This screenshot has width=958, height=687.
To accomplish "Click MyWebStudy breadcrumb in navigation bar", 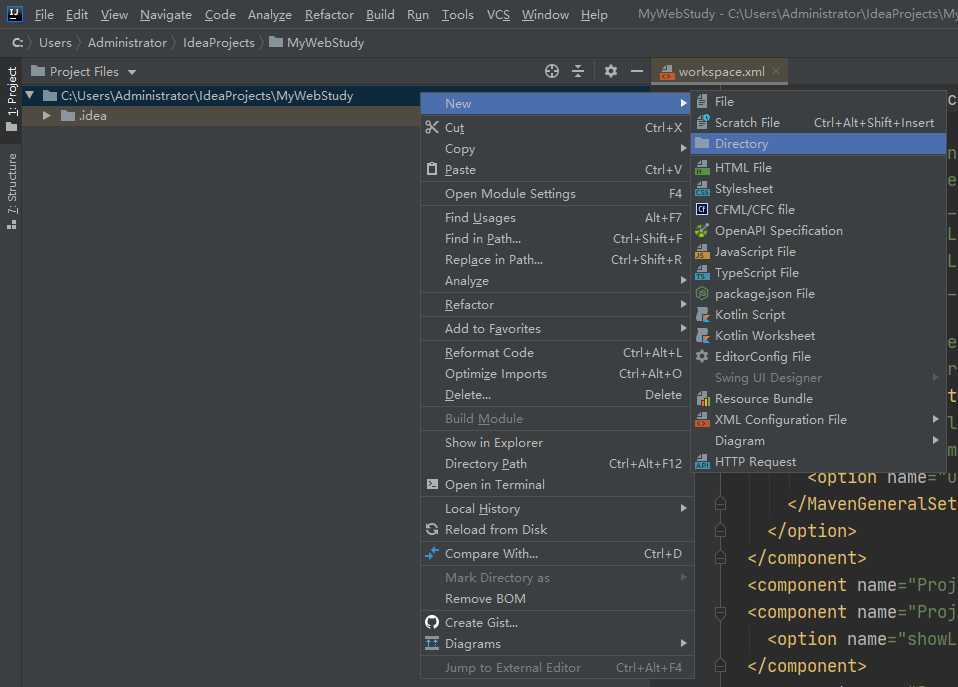I will click(x=325, y=43).
